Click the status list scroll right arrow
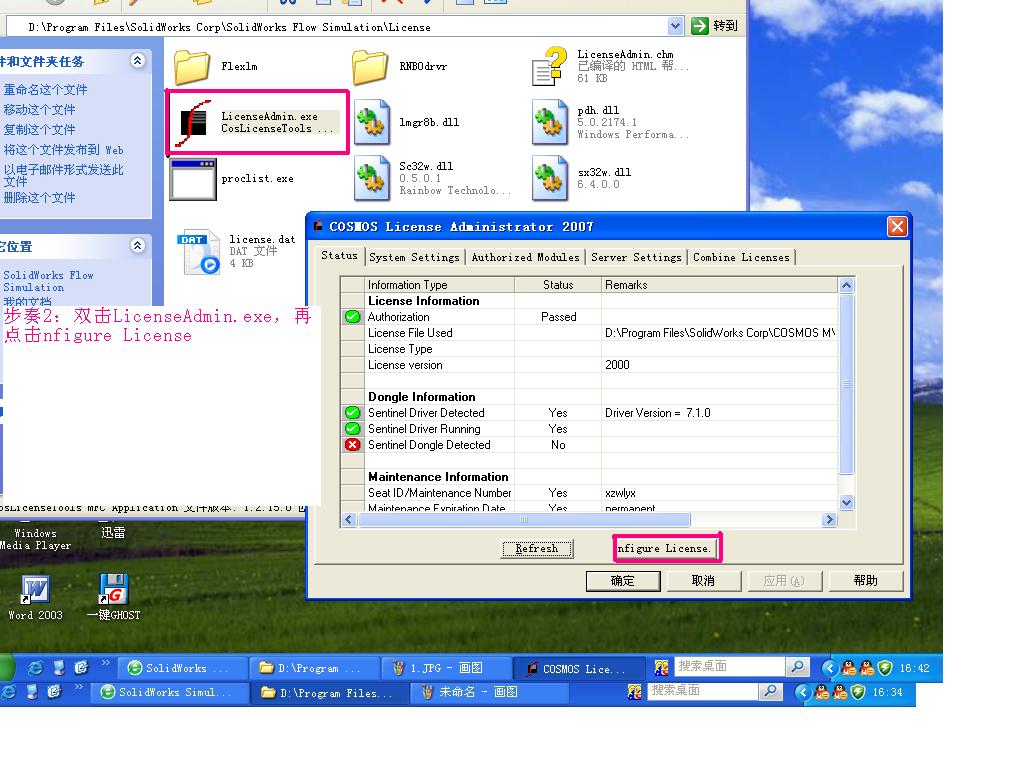The height and width of the screenshot is (768, 1024). pyautogui.click(x=829, y=520)
